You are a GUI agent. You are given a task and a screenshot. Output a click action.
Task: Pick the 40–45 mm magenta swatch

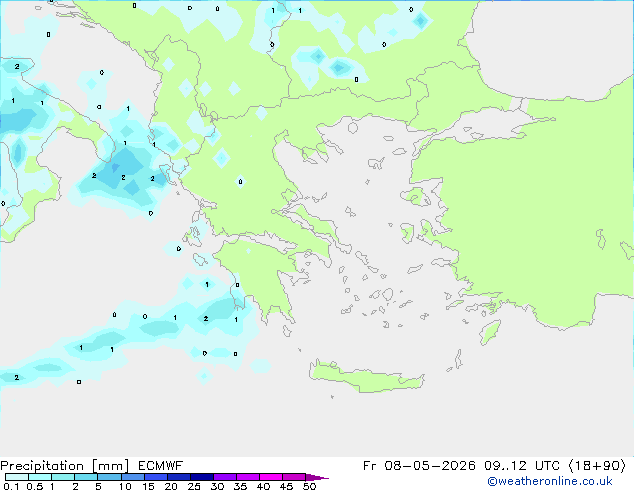pyautogui.click(x=271, y=477)
